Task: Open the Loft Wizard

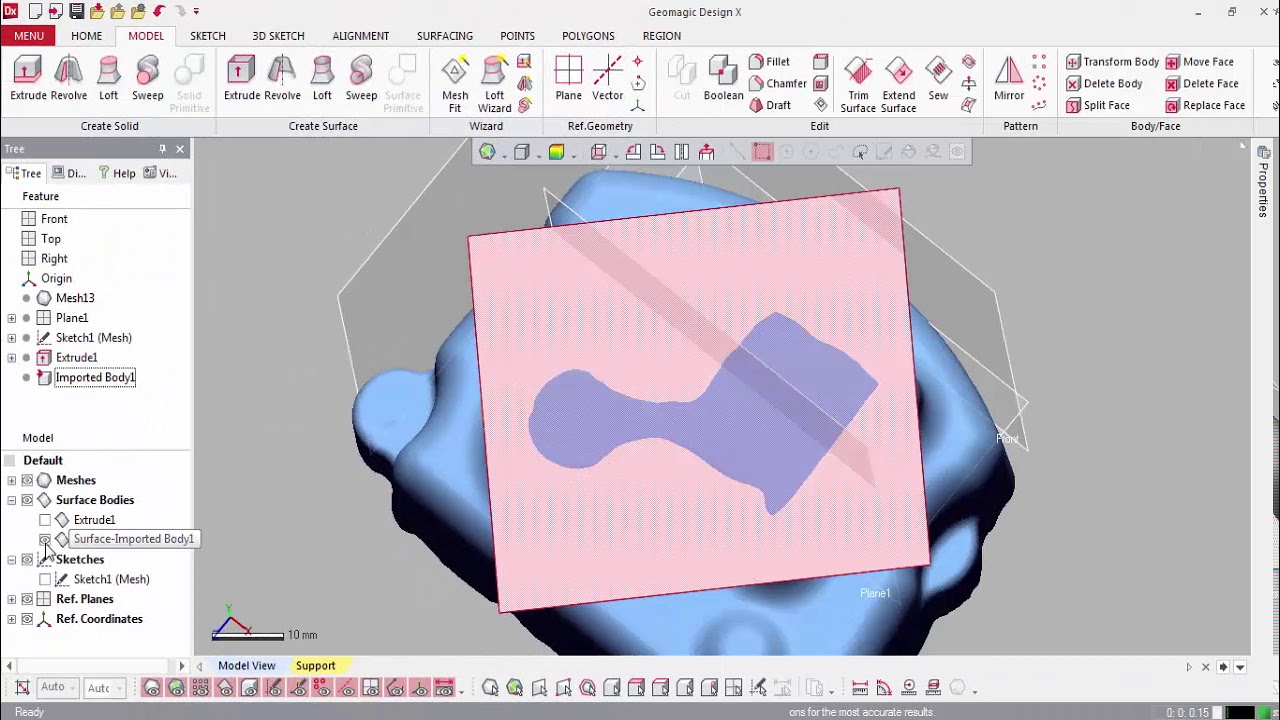Action: click(494, 84)
